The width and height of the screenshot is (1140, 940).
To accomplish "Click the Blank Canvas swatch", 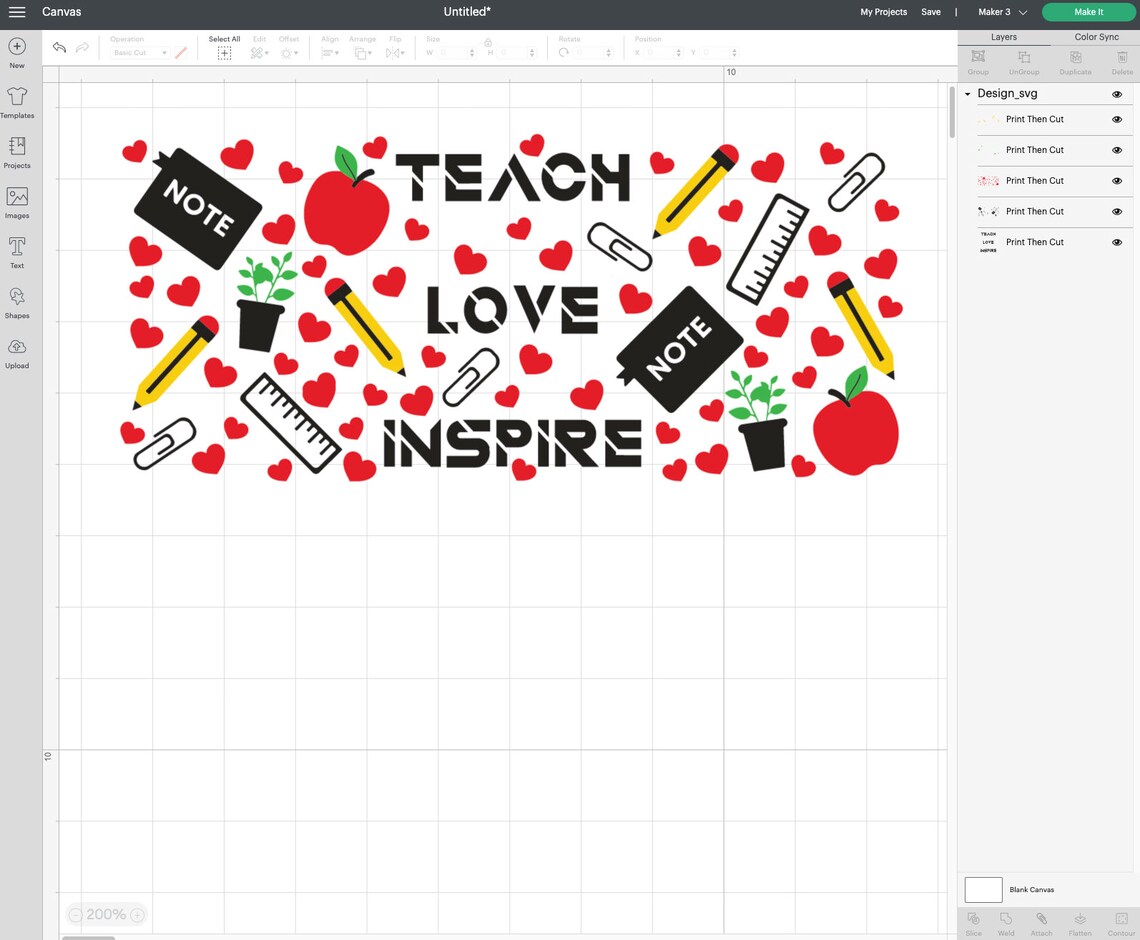I will click(x=983, y=890).
